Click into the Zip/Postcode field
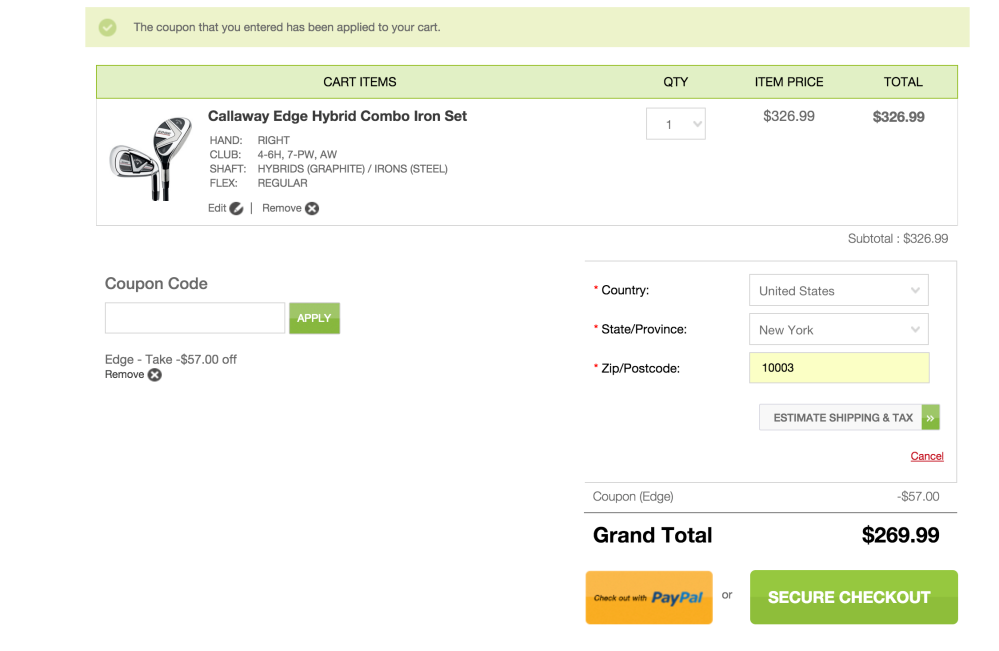 point(838,368)
